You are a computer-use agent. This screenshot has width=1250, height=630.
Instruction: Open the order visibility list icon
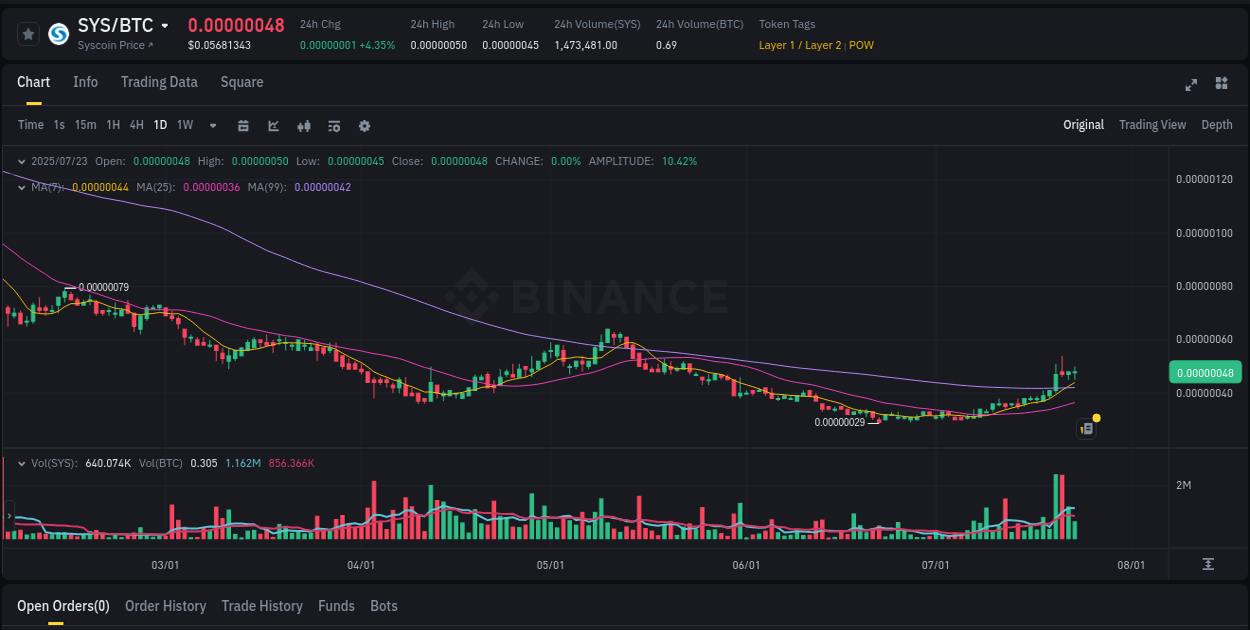(x=333, y=126)
